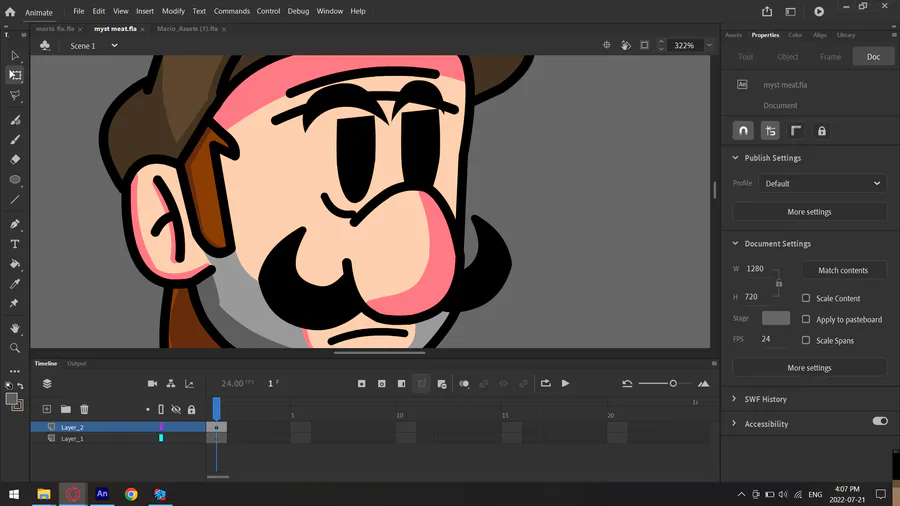This screenshot has height=506, width=900.
Task: Play the timeline animation
Action: (565, 383)
